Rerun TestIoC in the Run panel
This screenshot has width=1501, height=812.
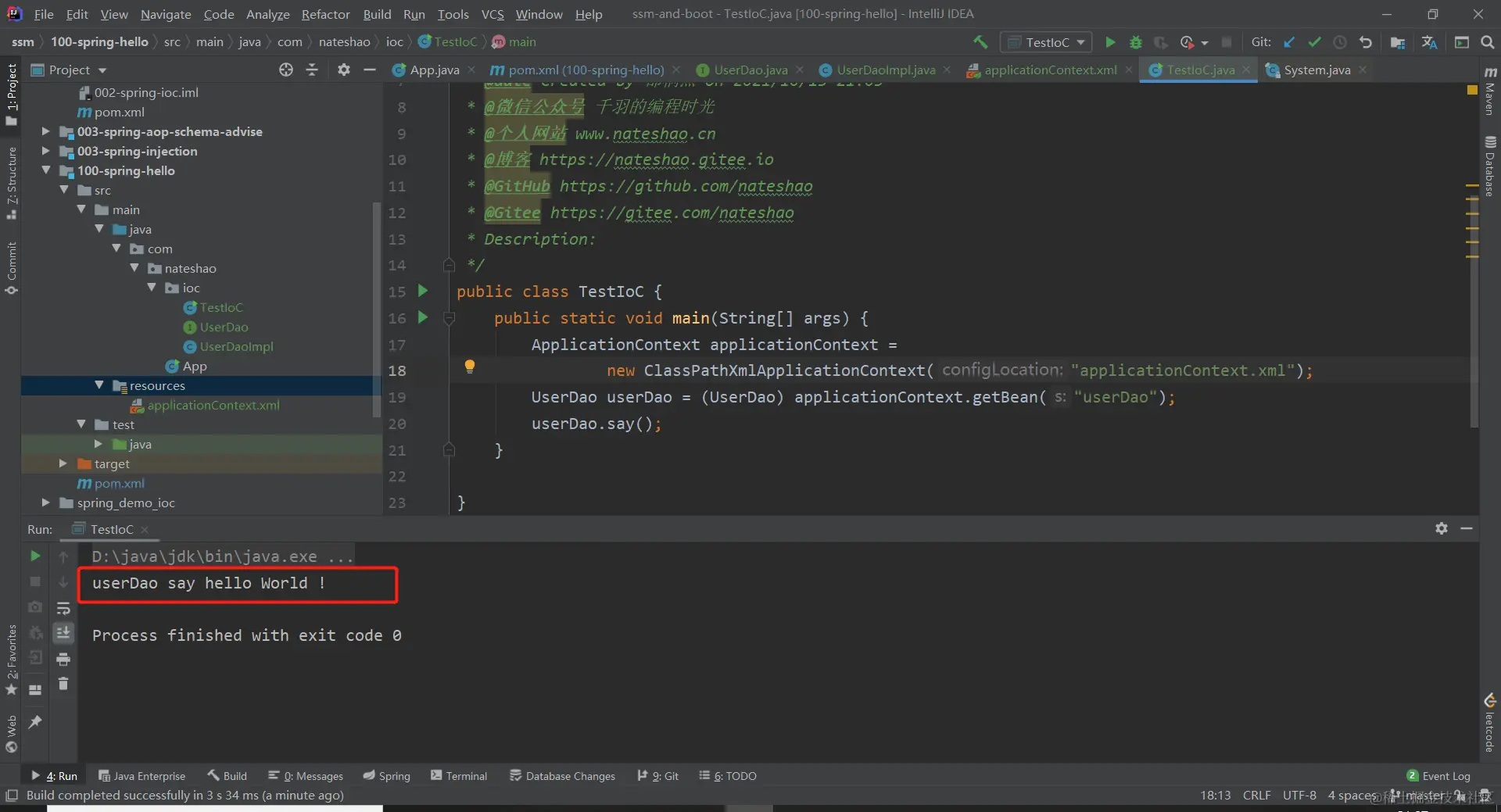35,556
